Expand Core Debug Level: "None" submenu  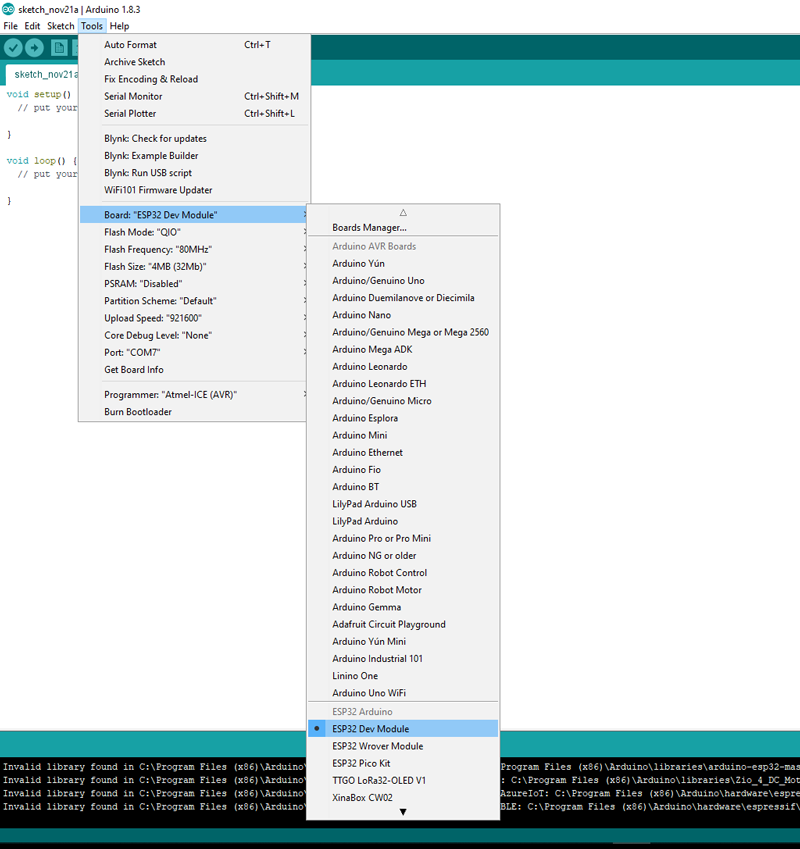(194, 335)
